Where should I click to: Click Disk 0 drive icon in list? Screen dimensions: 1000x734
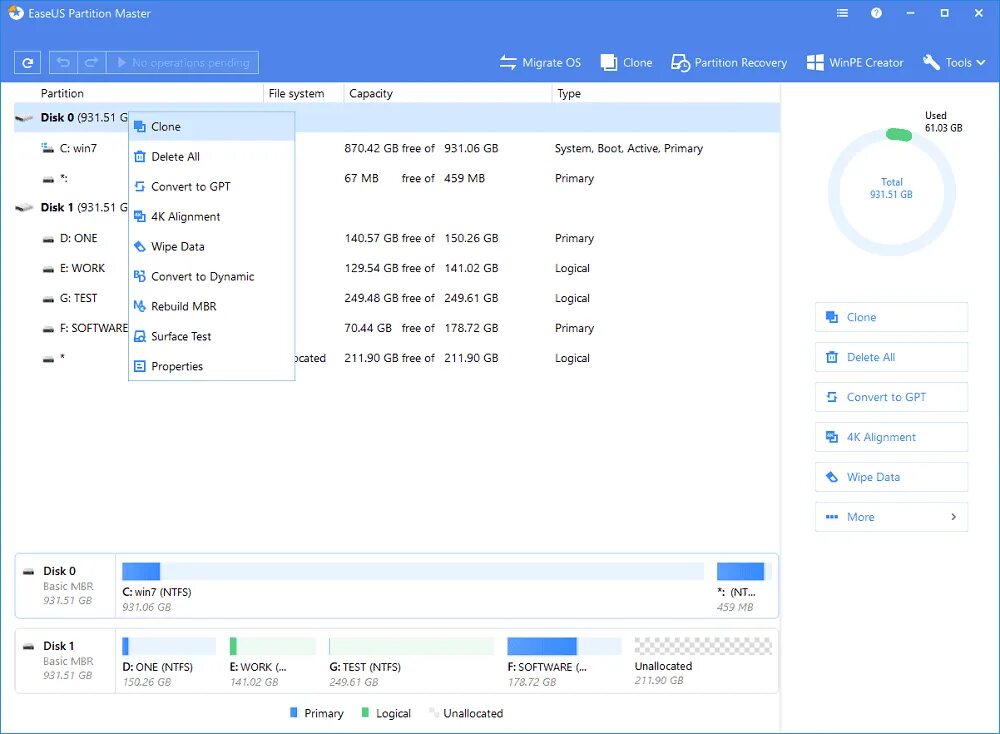pos(24,118)
